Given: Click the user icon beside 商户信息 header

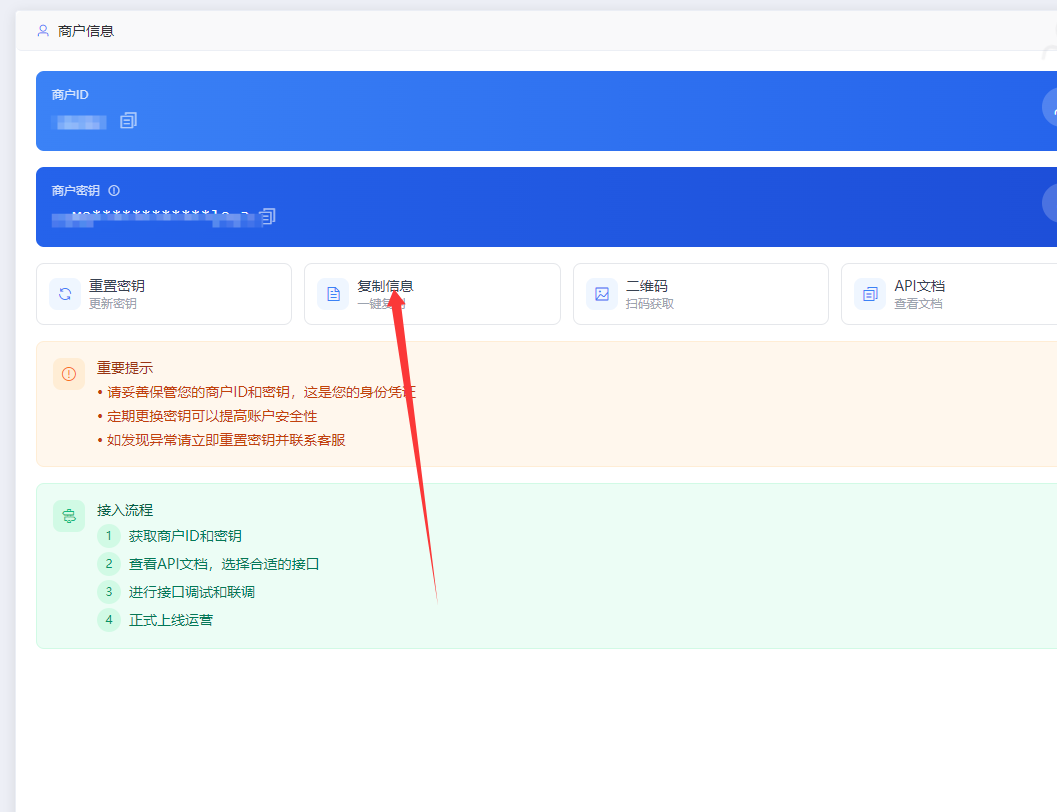Looking at the screenshot, I should pos(43,31).
